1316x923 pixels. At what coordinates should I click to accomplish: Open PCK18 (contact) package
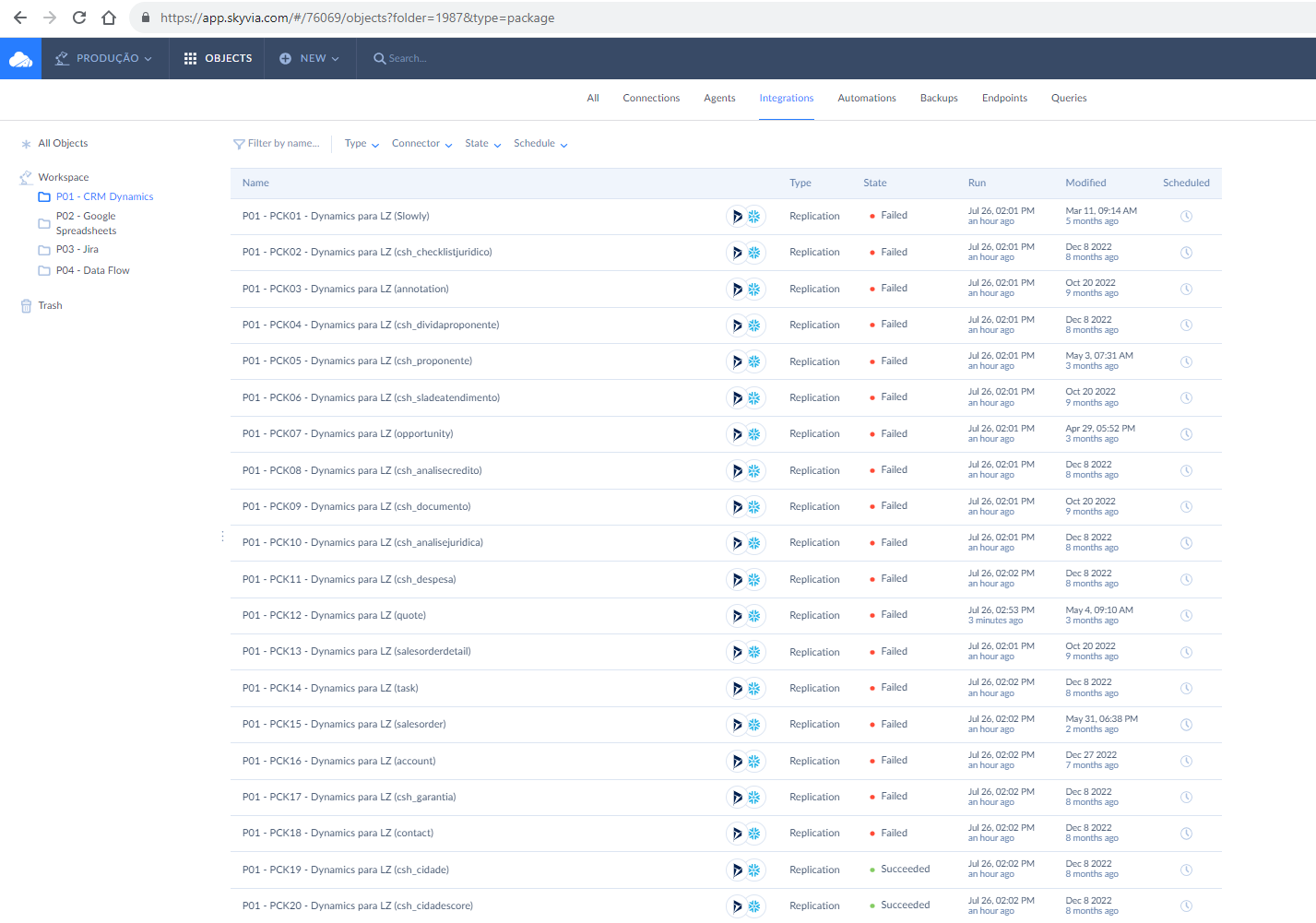[338, 834]
